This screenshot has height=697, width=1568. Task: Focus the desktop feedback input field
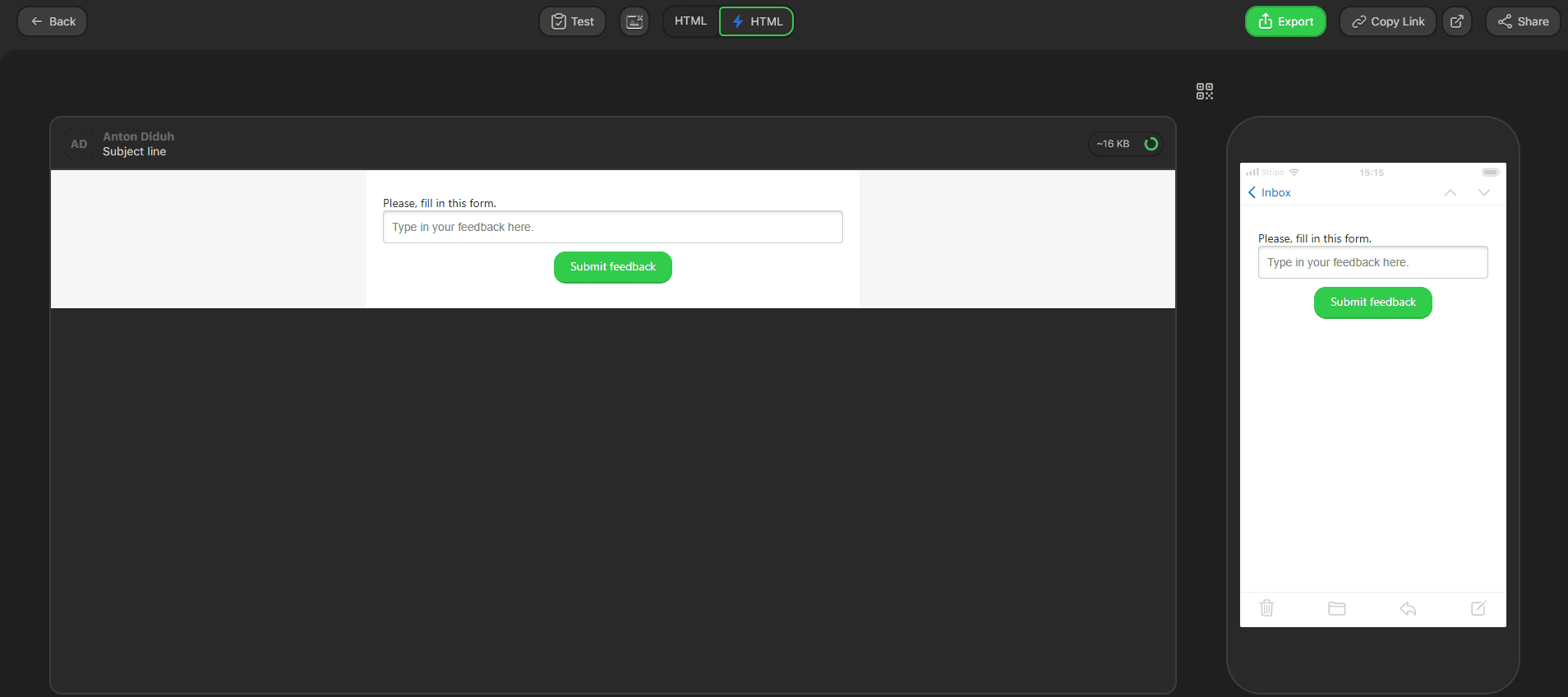click(612, 227)
